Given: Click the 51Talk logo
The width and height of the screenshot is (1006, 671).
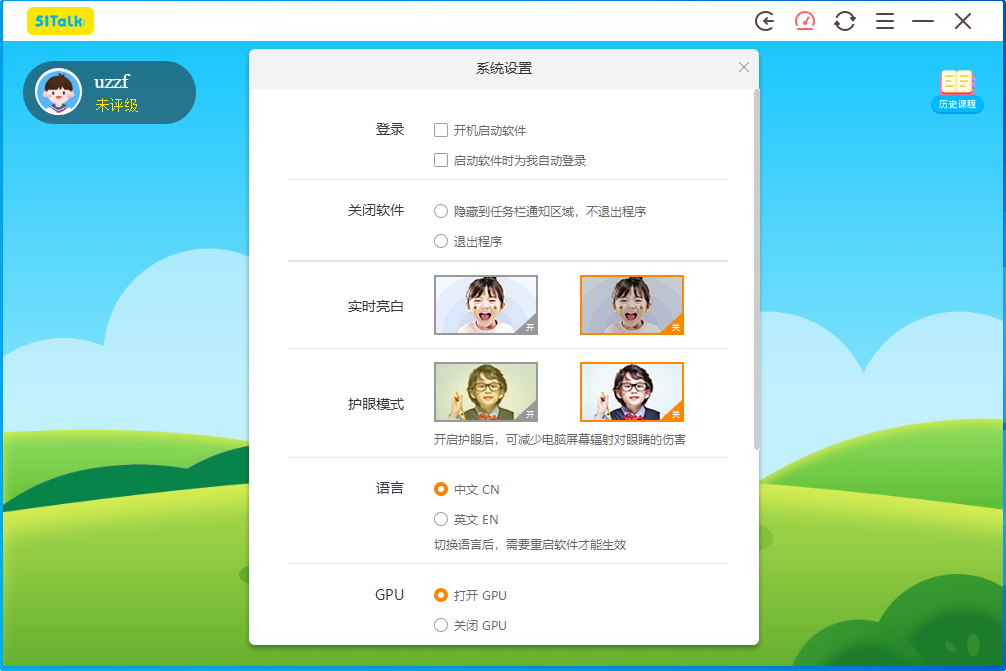Looking at the screenshot, I should tap(60, 20).
